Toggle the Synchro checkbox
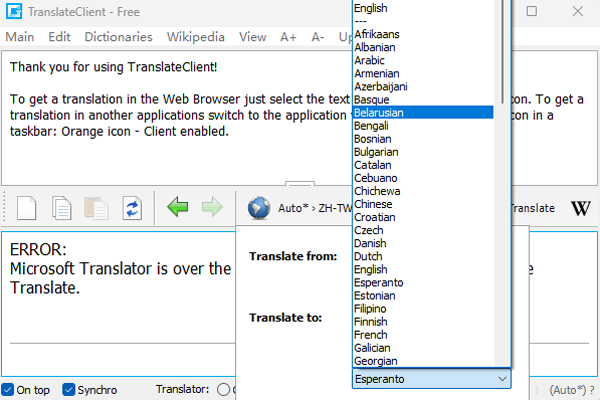The image size is (600, 400). pyautogui.click(x=68, y=390)
